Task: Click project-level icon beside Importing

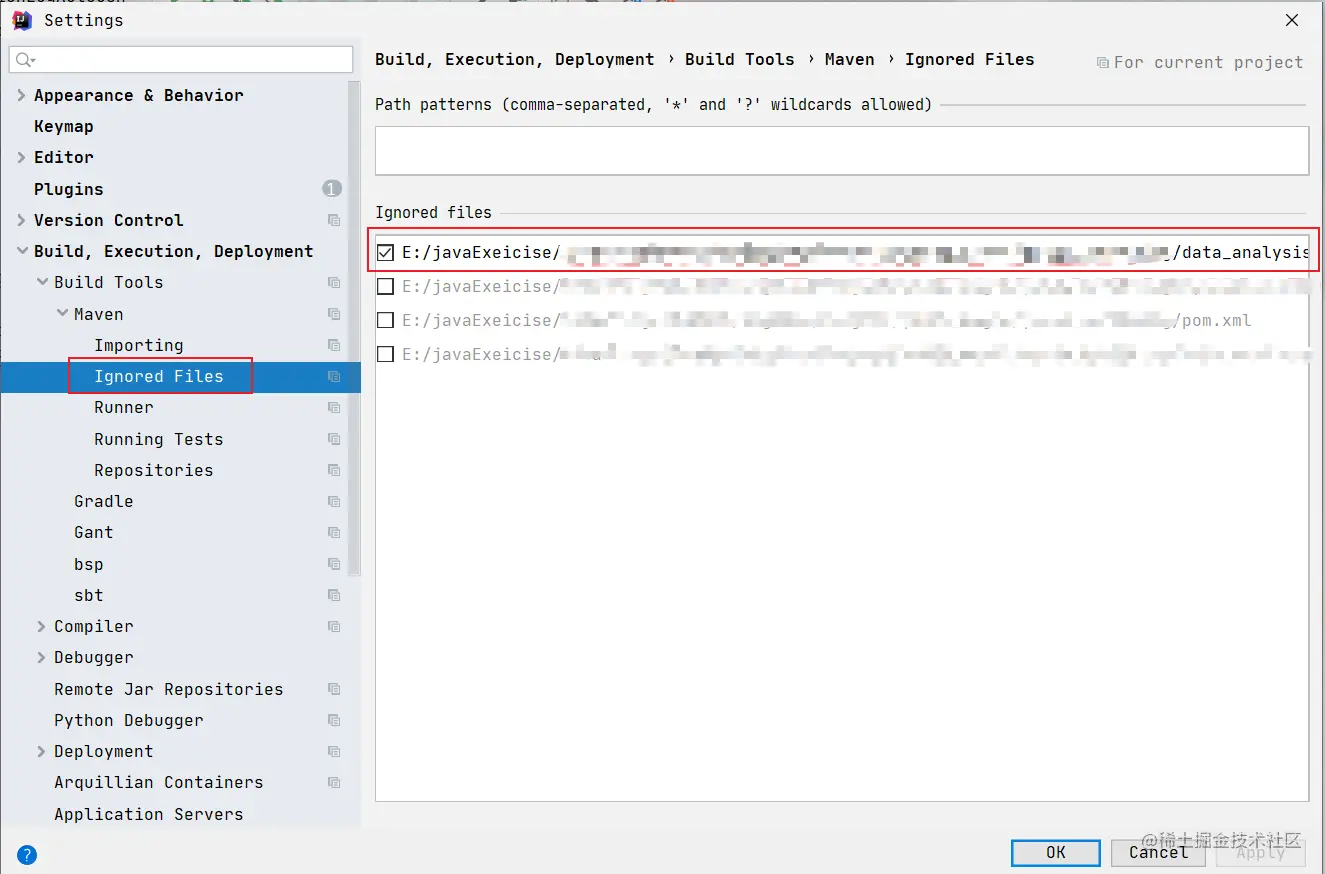Action: point(334,345)
